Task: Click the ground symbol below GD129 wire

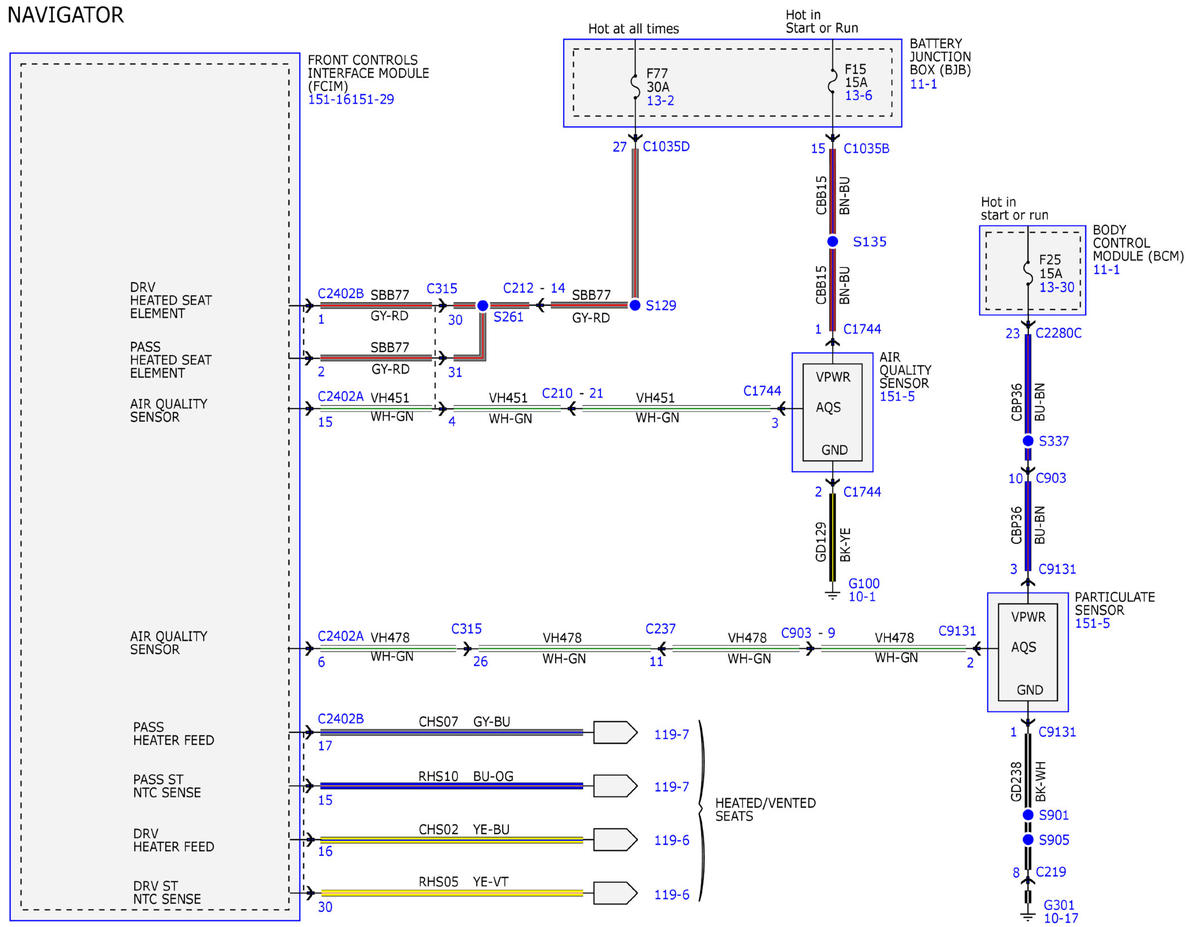Action: [832, 593]
